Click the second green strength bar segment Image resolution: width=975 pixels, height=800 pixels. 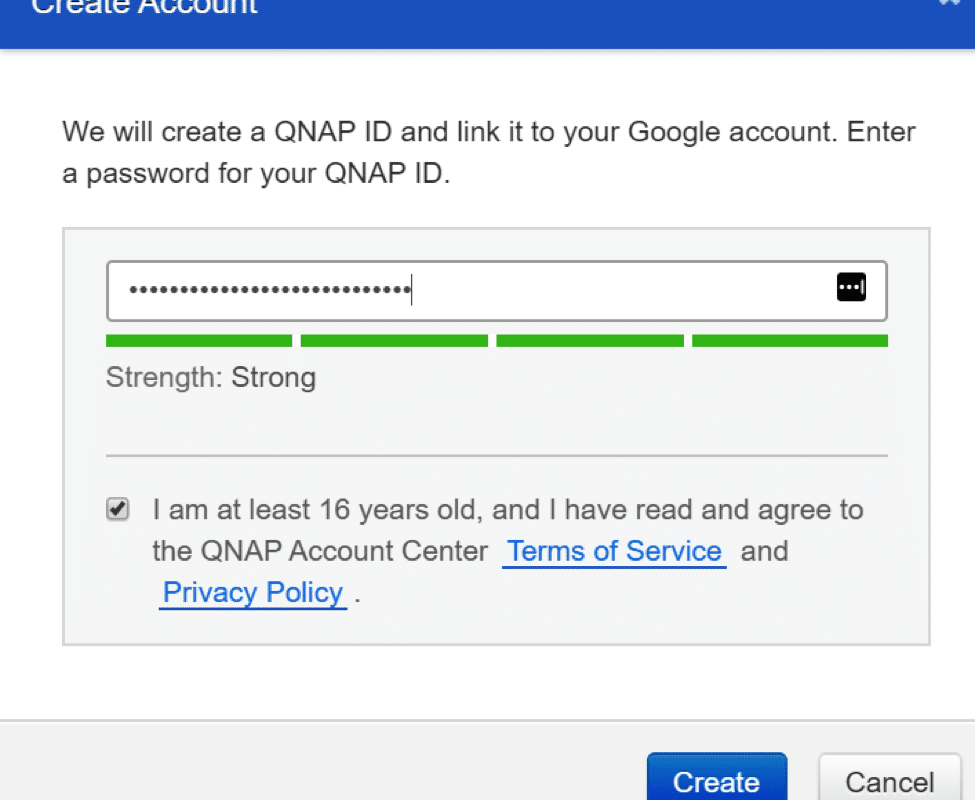coord(394,341)
